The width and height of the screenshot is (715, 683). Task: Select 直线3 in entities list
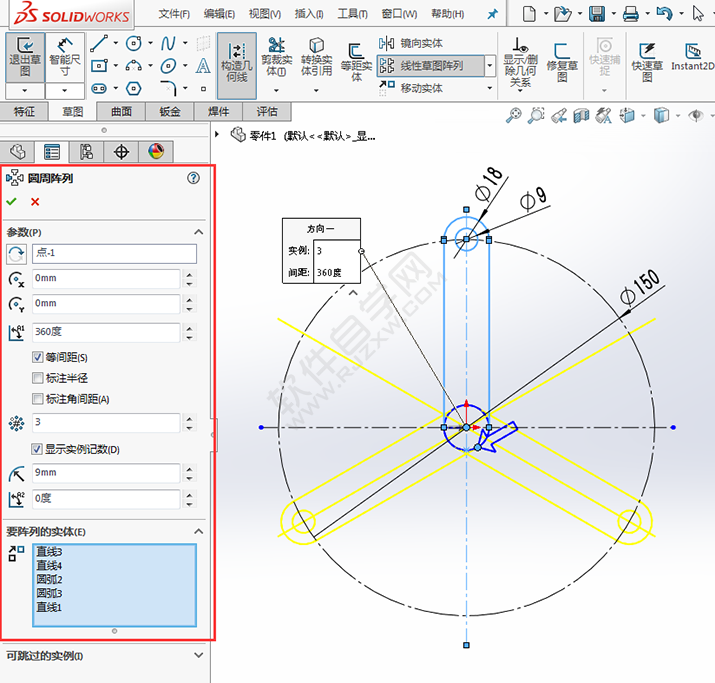[49, 552]
